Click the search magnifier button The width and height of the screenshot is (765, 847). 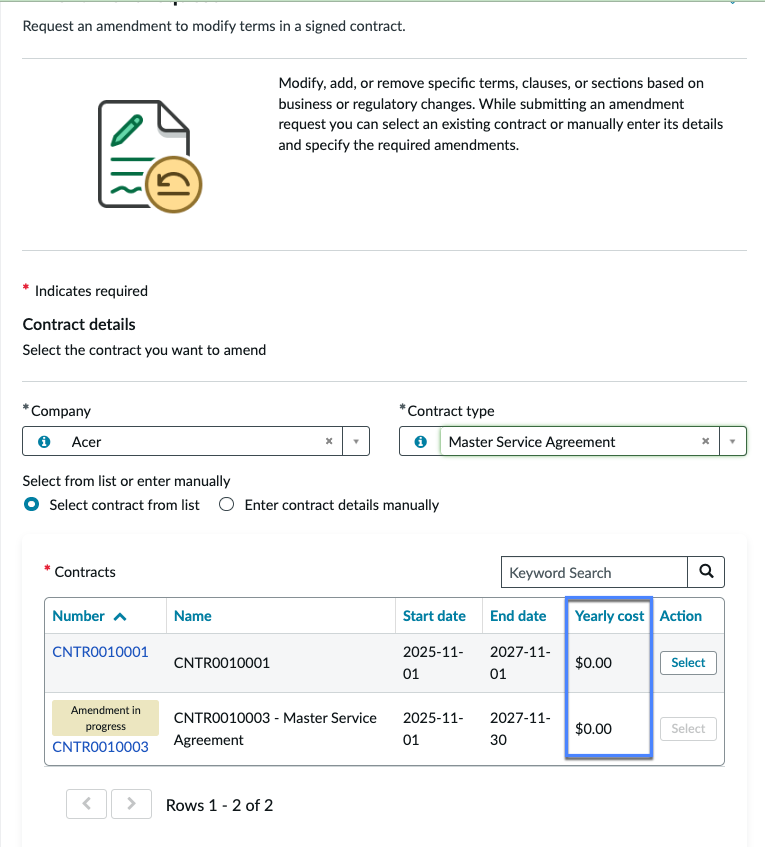(x=706, y=572)
